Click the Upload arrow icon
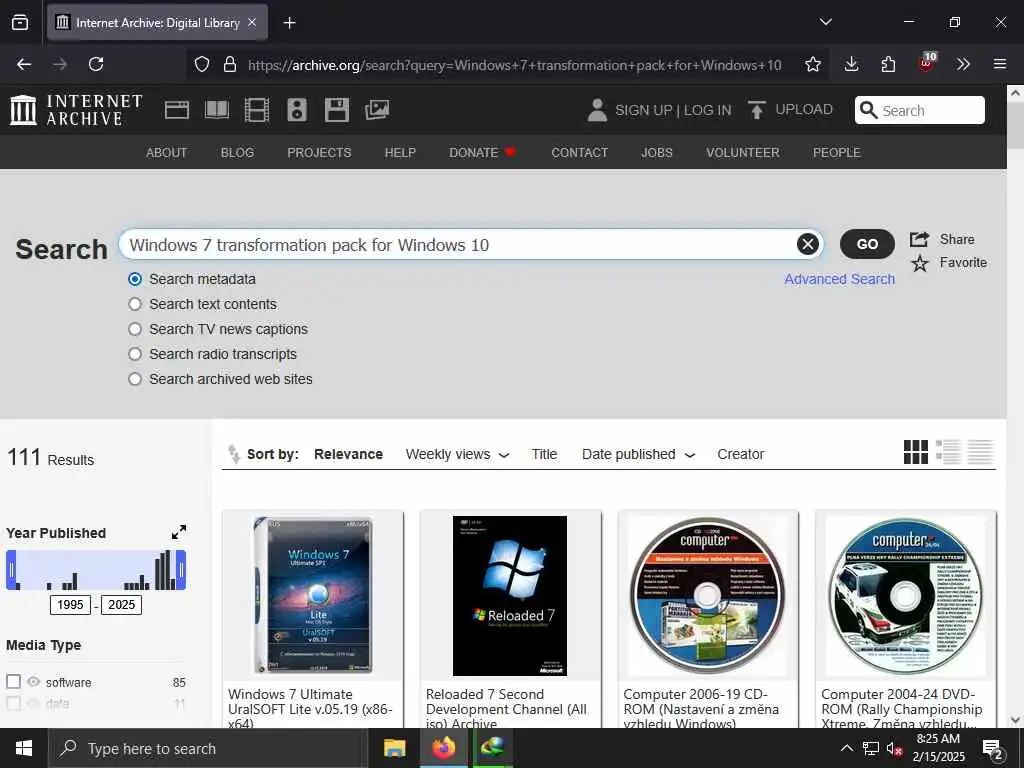Image resolution: width=1024 pixels, height=768 pixels. tap(756, 110)
